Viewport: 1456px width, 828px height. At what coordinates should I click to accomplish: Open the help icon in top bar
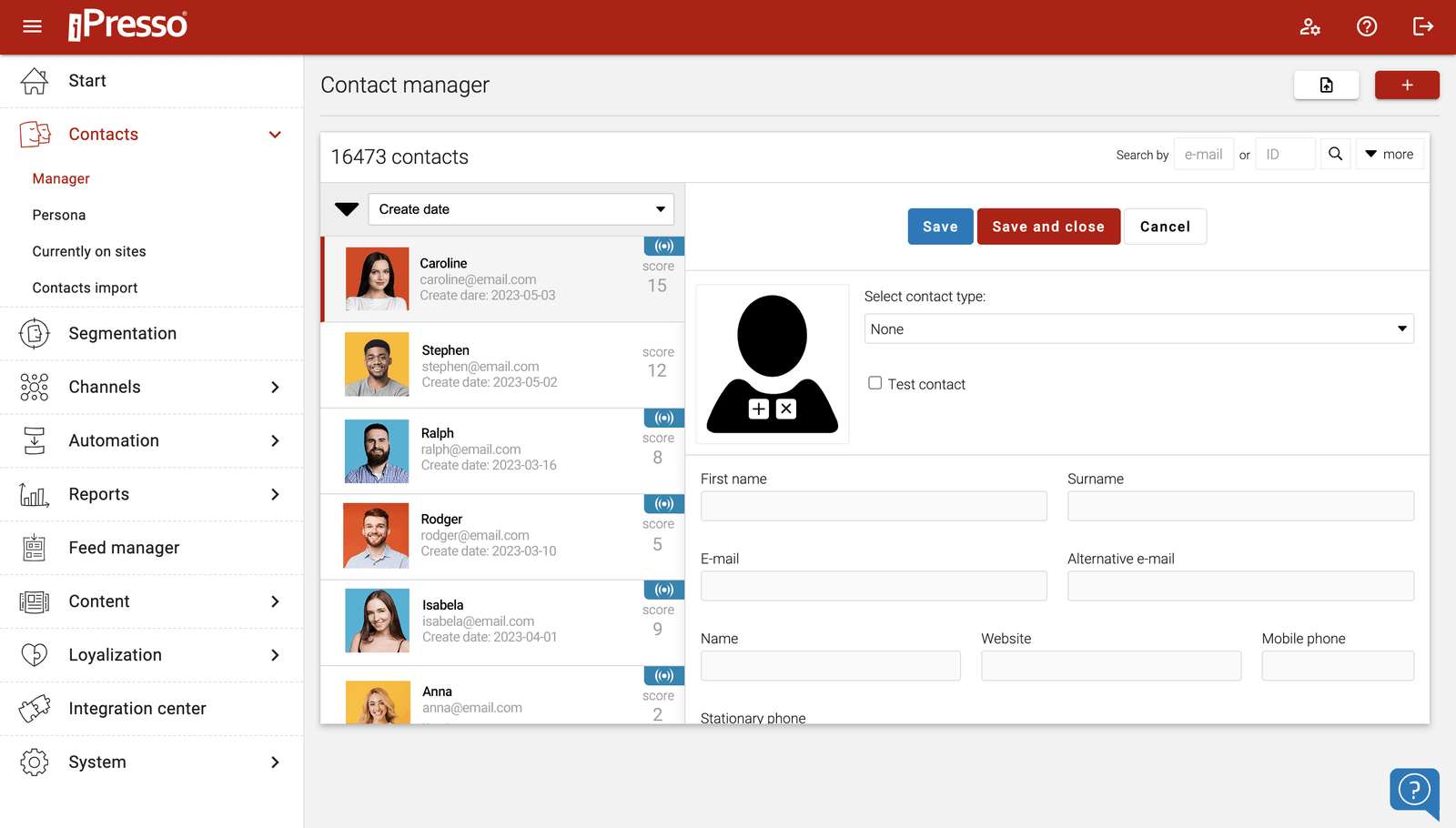click(1367, 27)
